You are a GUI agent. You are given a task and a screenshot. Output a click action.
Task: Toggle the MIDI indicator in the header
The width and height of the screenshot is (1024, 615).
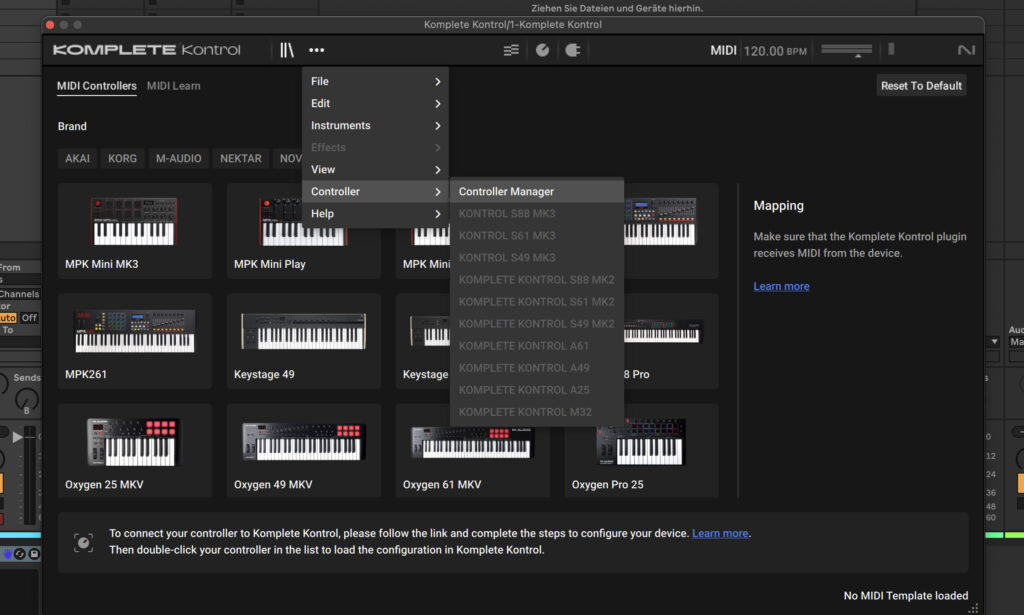click(x=723, y=51)
